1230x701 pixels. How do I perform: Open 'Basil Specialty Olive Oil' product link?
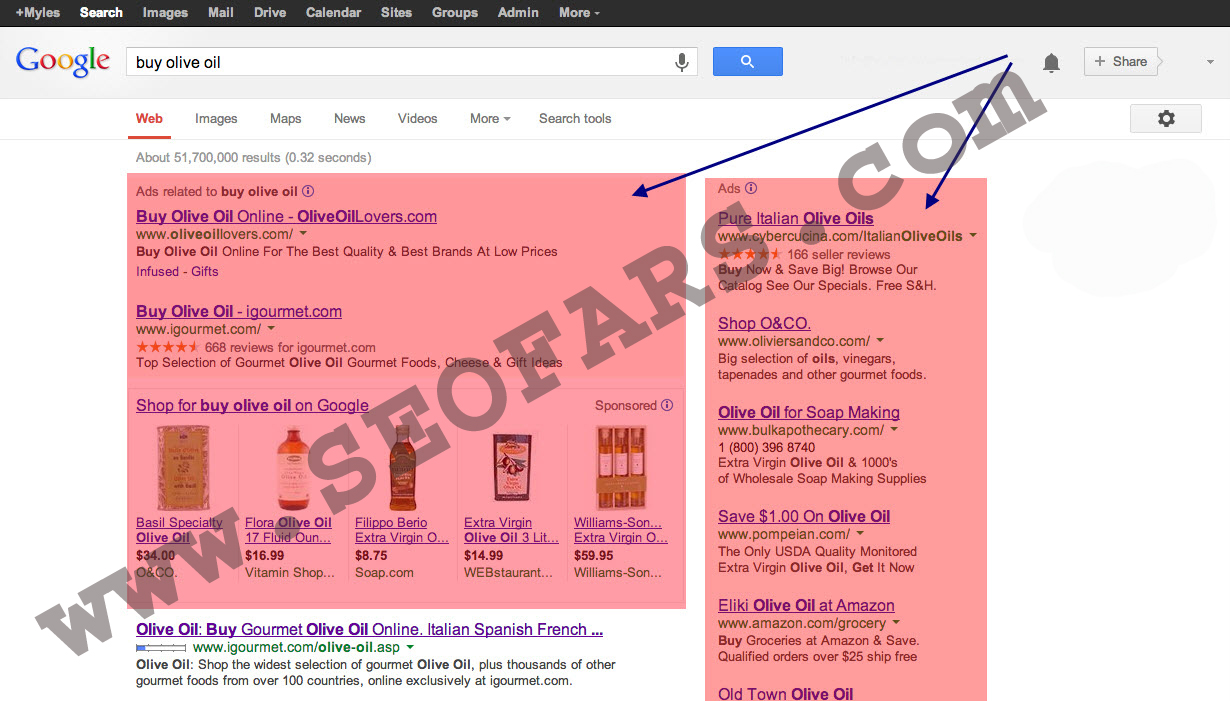(x=180, y=530)
